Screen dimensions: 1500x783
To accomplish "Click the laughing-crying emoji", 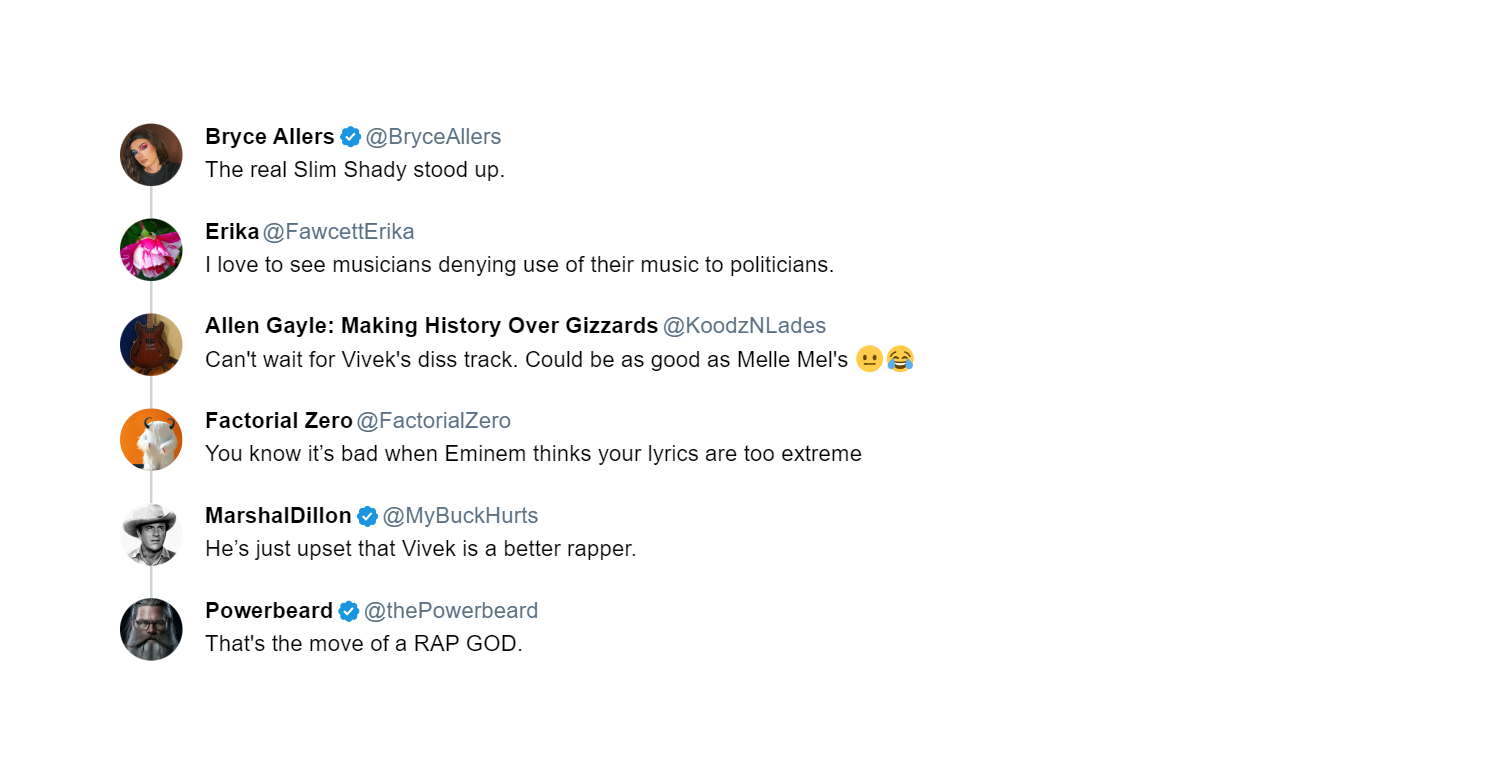I will (900, 359).
